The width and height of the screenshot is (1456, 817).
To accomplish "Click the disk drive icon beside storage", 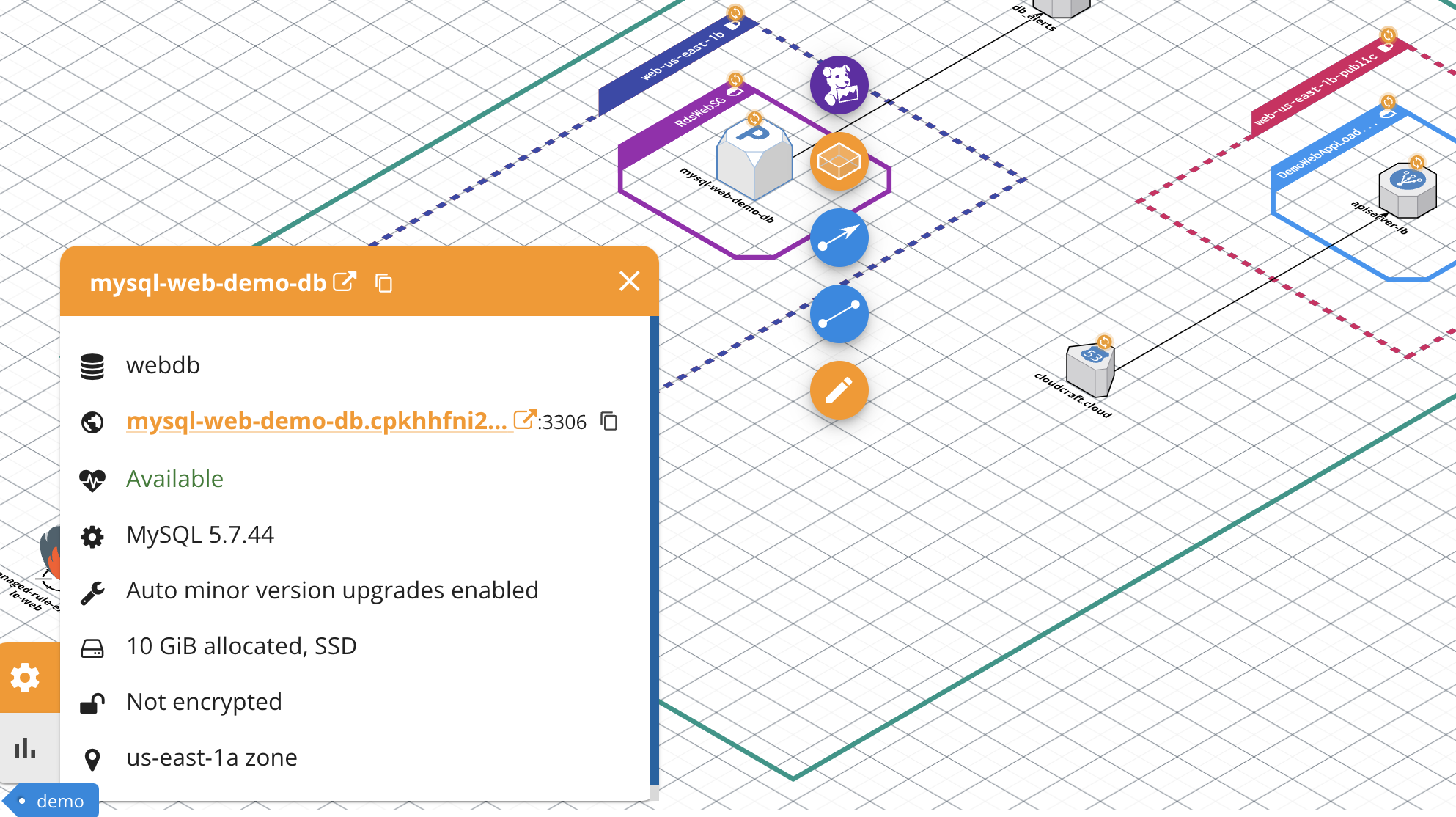I will point(92,648).
